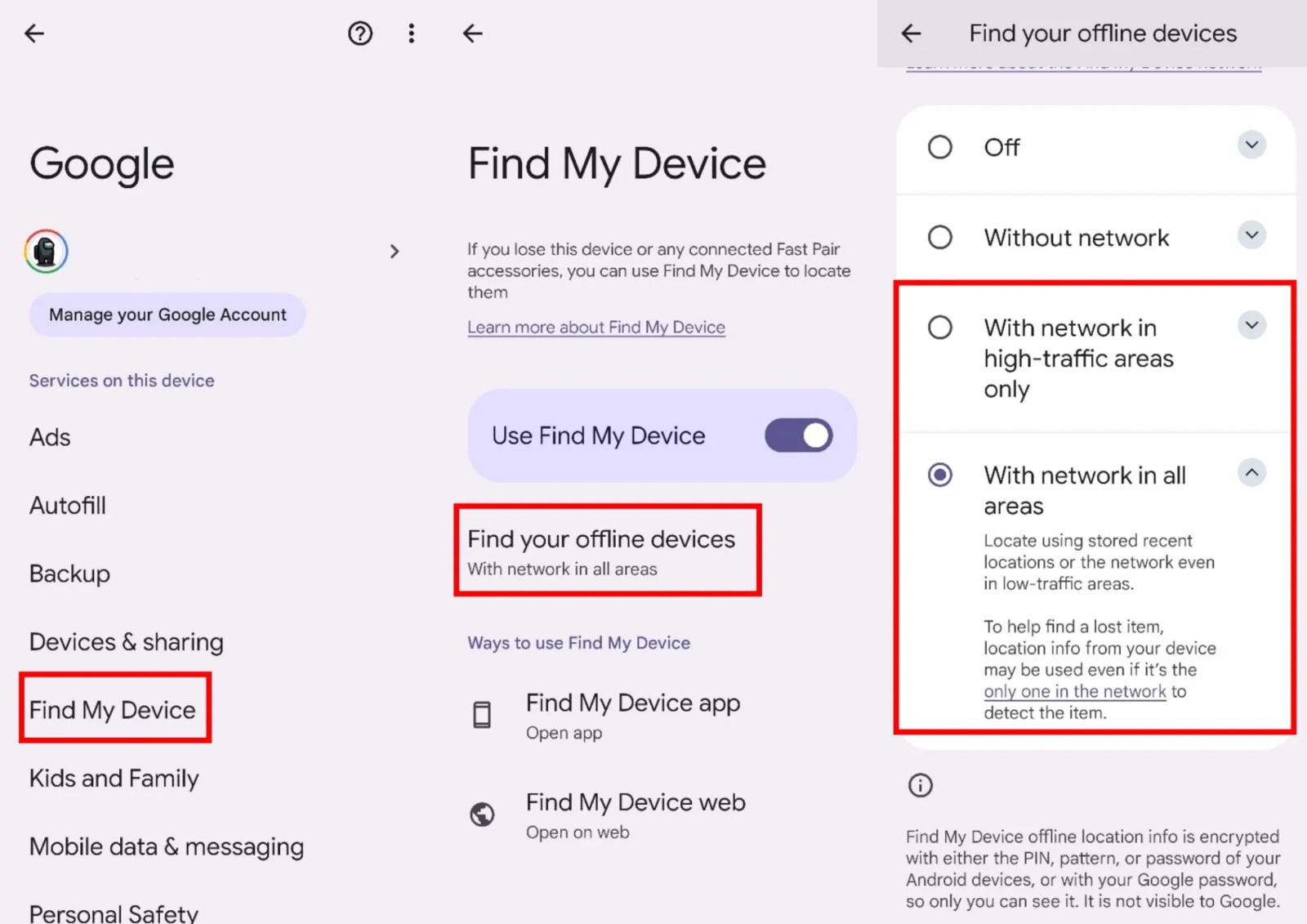Image resolution: width=1307 pixels, height=924 pixels.
Task: Select With network in high-traffic areas only
Action: click(940, 328)
